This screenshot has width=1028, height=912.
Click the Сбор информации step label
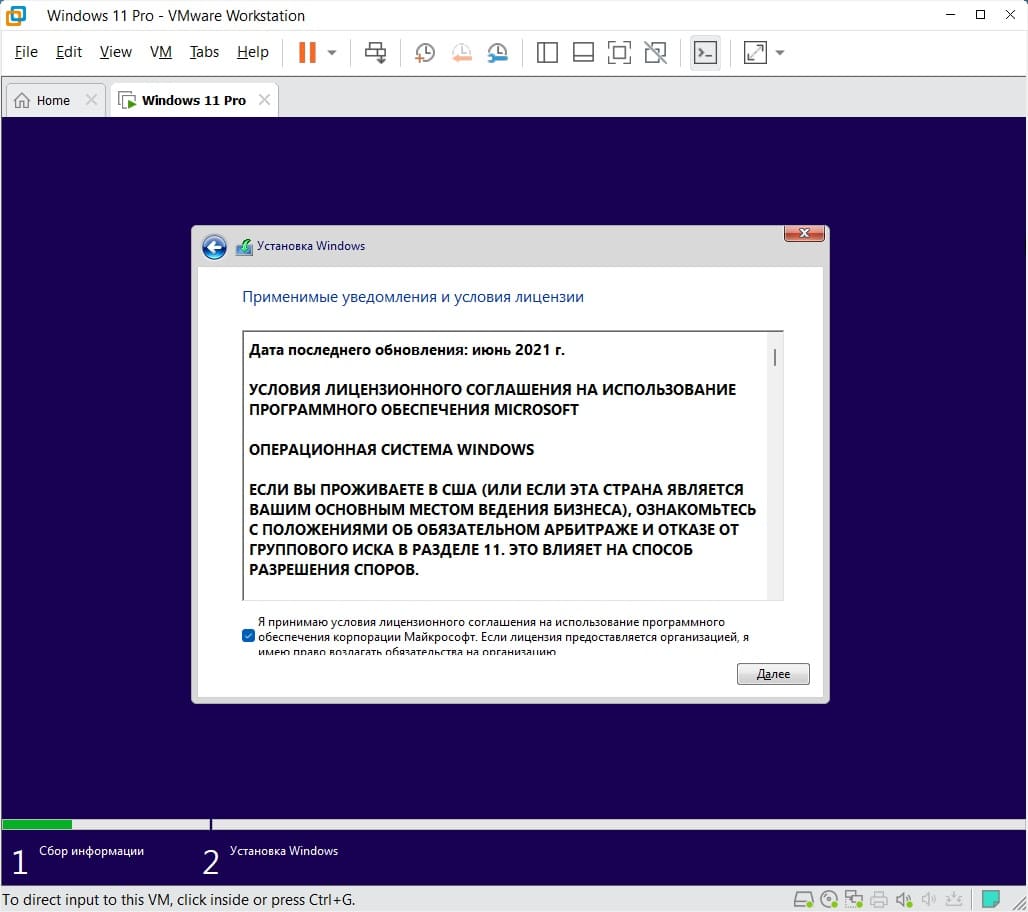pos(91,851)
